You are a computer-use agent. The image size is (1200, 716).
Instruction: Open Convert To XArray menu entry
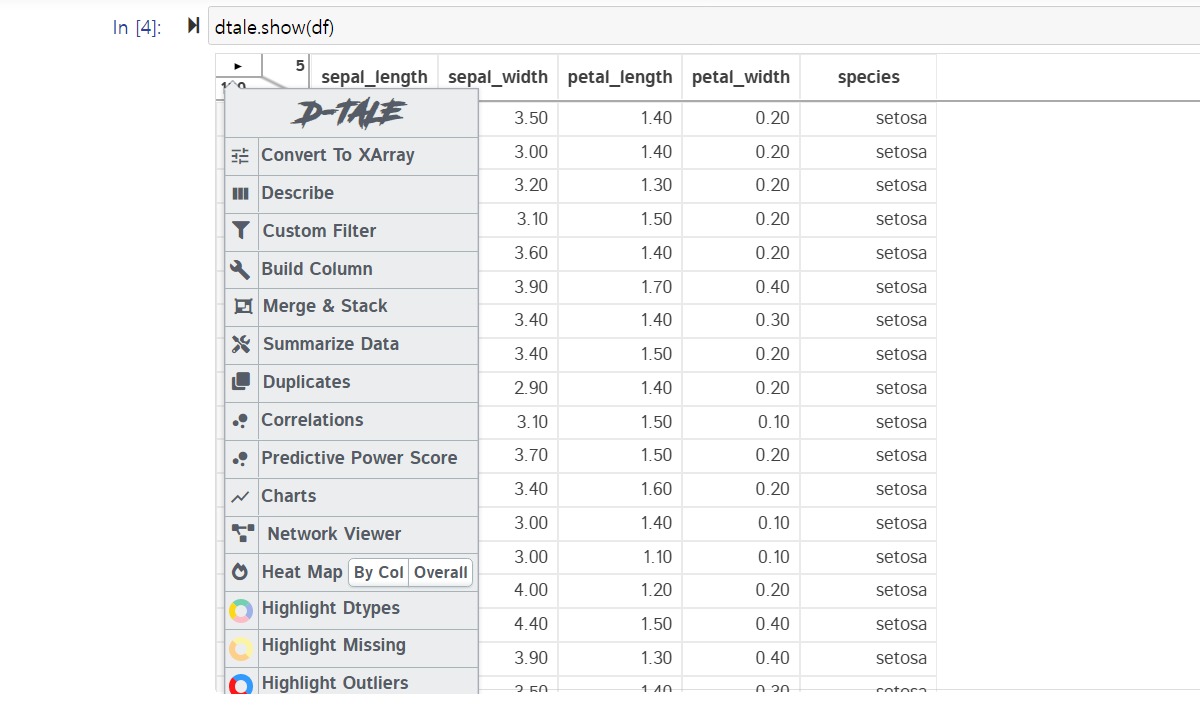point(352,156)
